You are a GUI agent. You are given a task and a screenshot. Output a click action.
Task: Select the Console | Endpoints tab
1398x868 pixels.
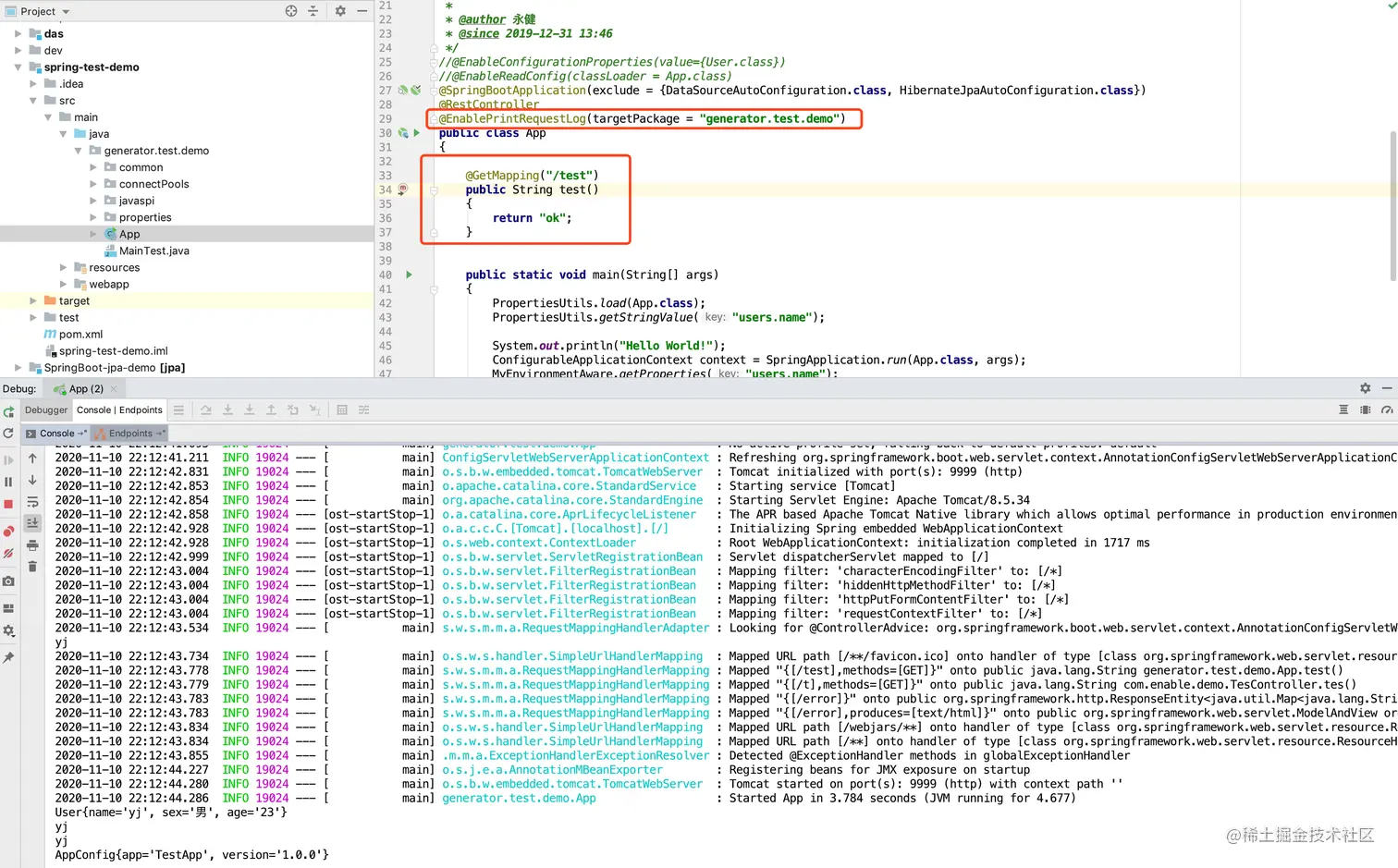[x=119, y=410]
